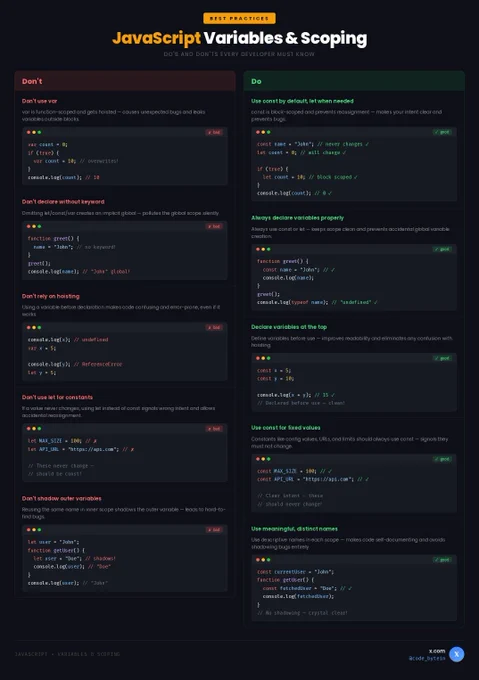479x680 pixels.
Task: Click the 'Don't declare without keyword' heading
Action: tap(63, 202)
